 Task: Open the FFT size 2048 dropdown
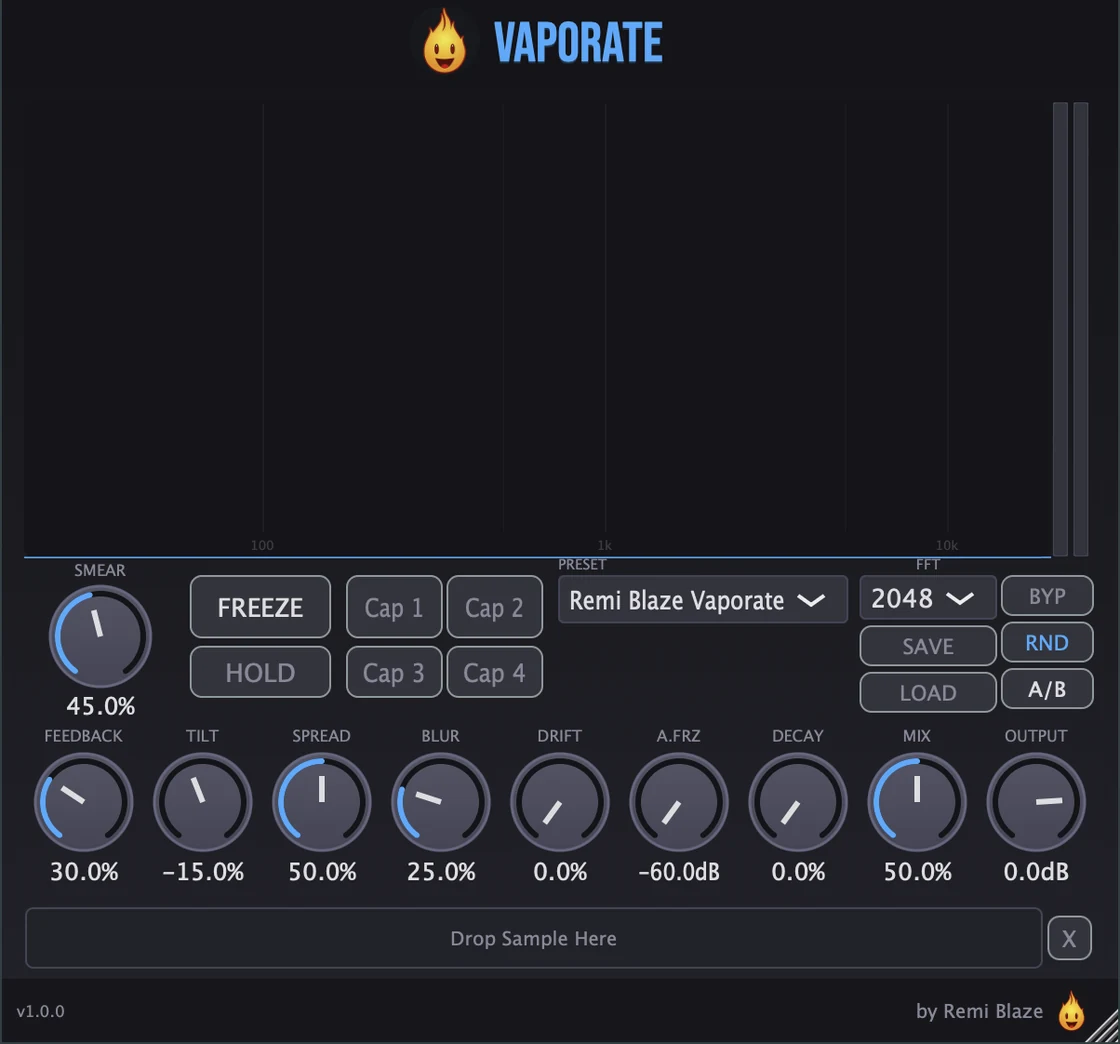click(x=927, y=598)
